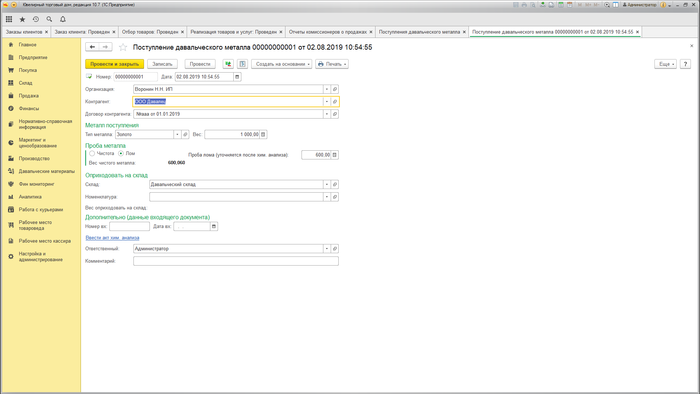The width and height of the screenshot is (700, 394).
Task: Click into the Номер input field
Action: (135, 77)
